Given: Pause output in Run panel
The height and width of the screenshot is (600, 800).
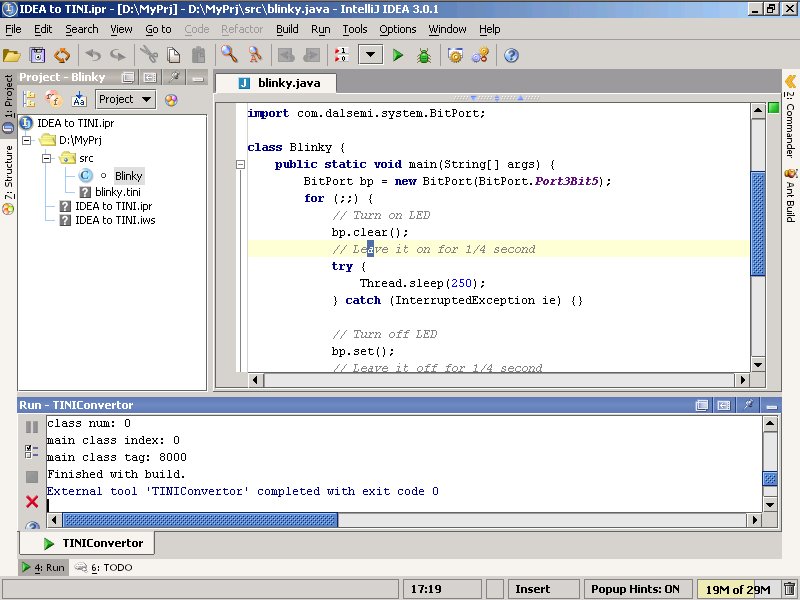Looking at the screenshot, I should click(x=32, y=427).
